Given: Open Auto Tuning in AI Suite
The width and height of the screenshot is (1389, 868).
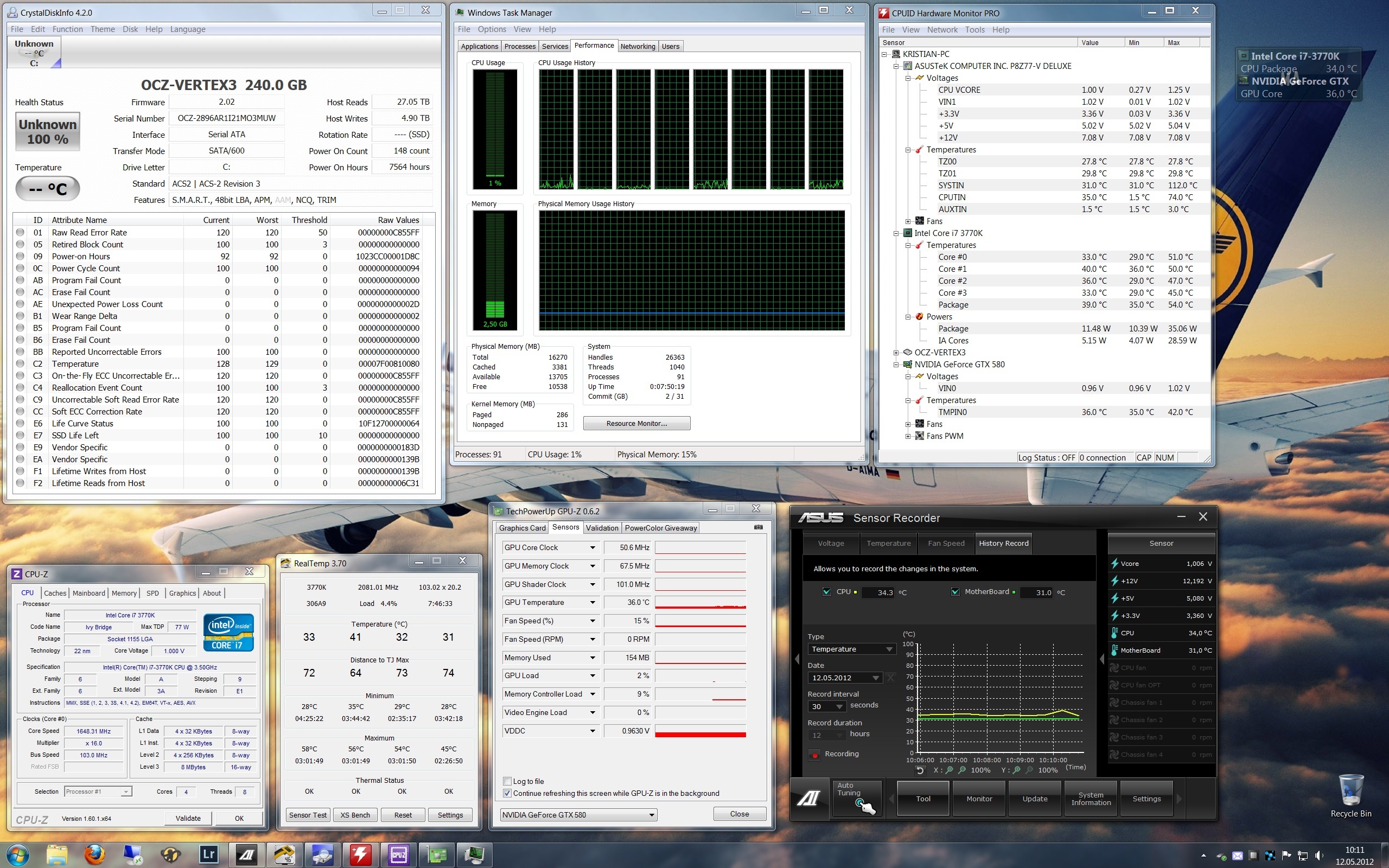Looking at the screenshot, I should [x=856, y=798].
